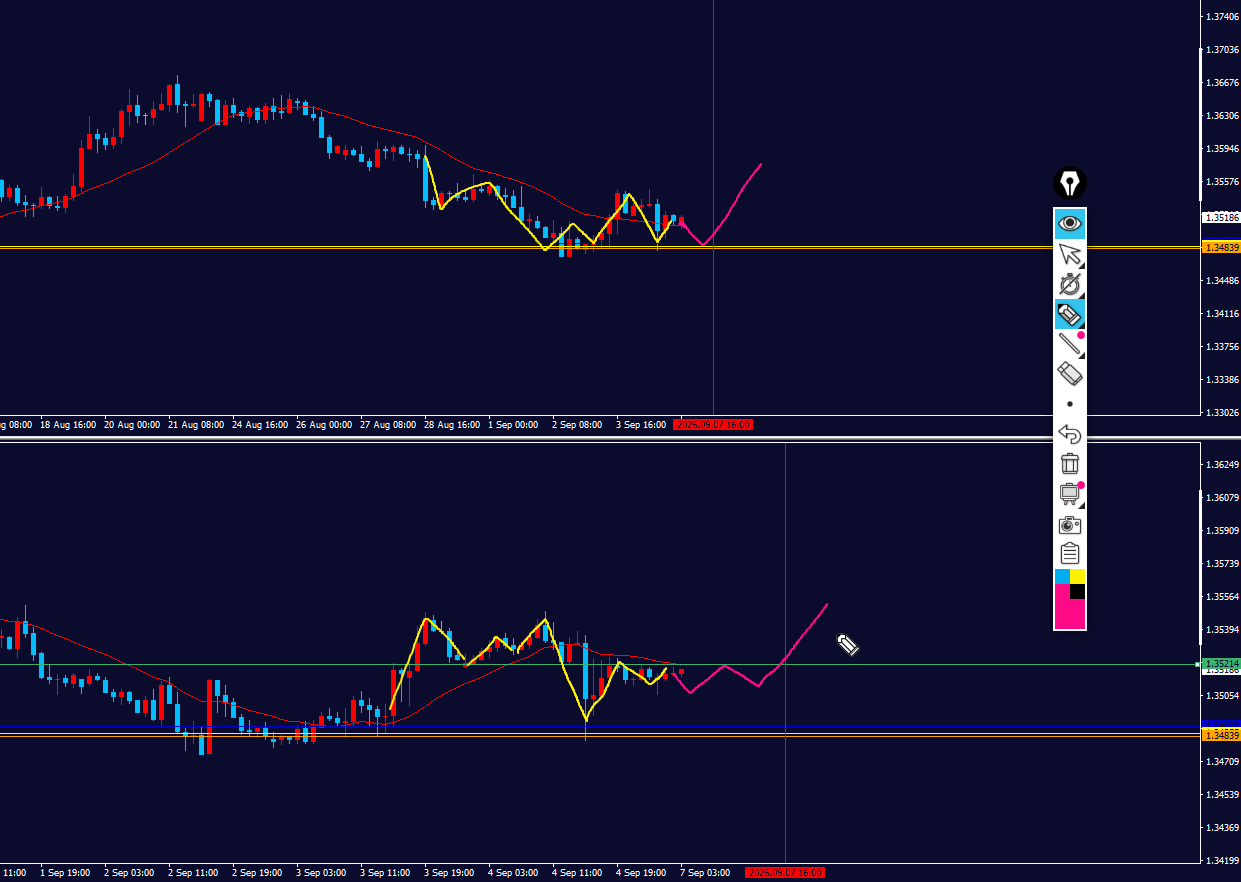Pick the yellow color swatch
1241x882 pixels.
pyautogui.click(x=1078, y=577)
